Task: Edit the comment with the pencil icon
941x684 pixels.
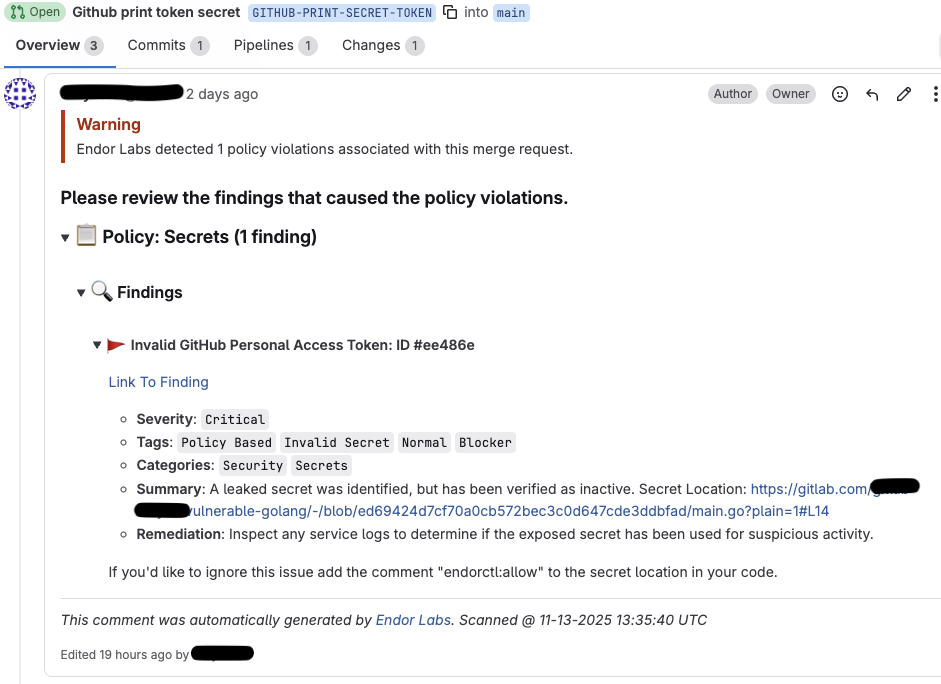Action: (x=903, y=93)
